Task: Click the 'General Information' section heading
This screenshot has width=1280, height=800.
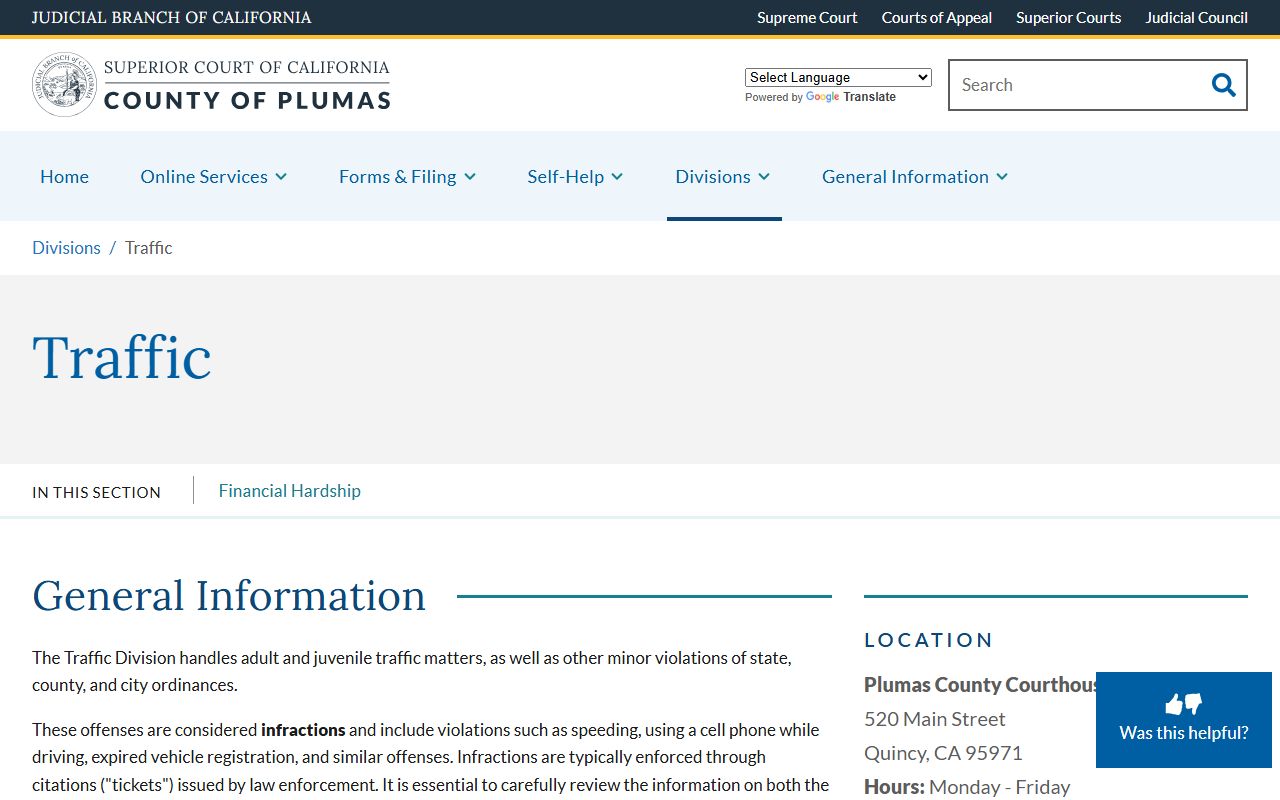Action: click(x=229, y=596)
